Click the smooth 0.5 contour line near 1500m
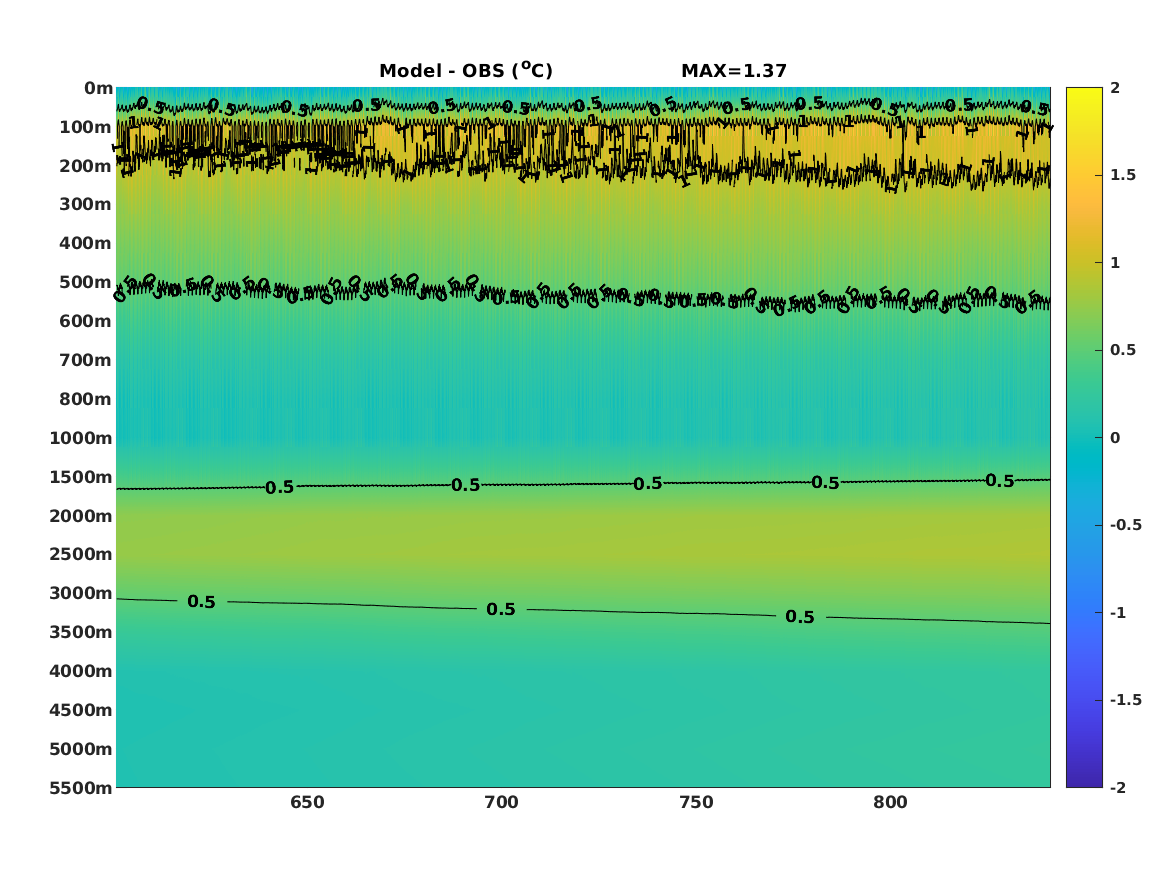This screenshot has width=1167, height=875. click(583, 484)
